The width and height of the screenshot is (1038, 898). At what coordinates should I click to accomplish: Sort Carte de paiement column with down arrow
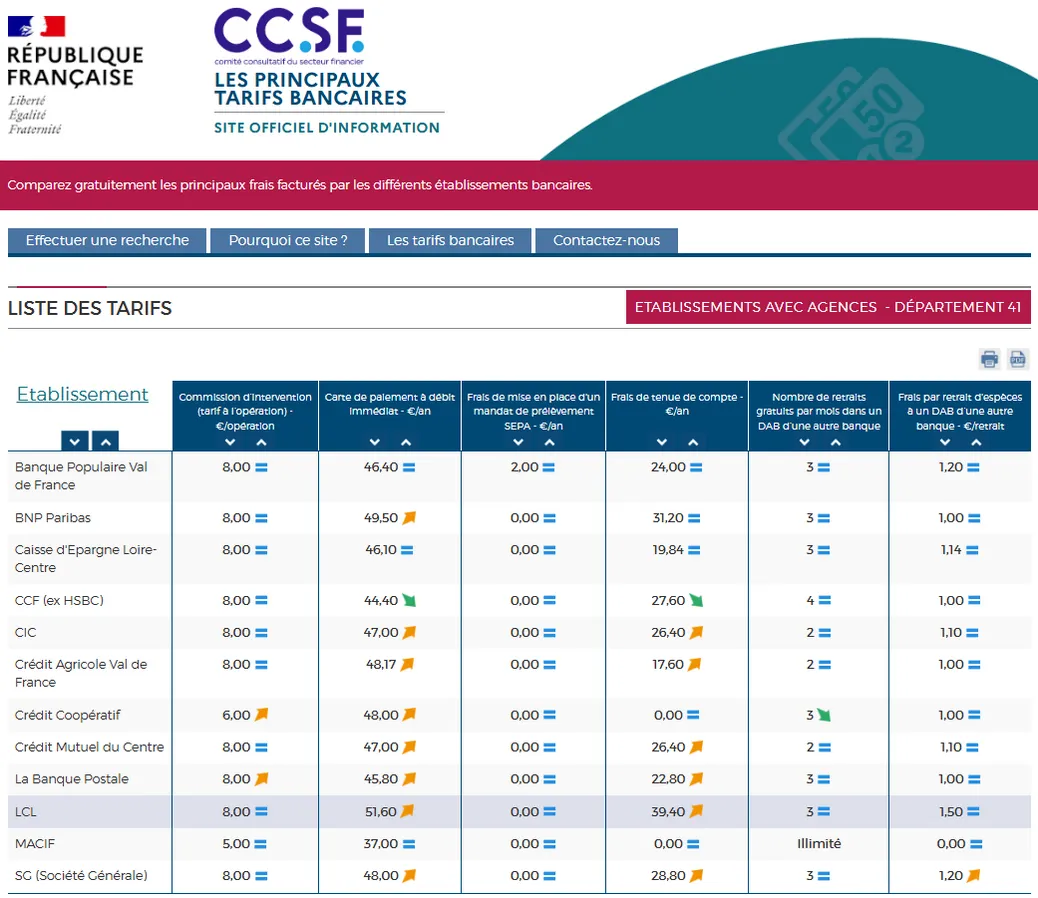point(375,442)
